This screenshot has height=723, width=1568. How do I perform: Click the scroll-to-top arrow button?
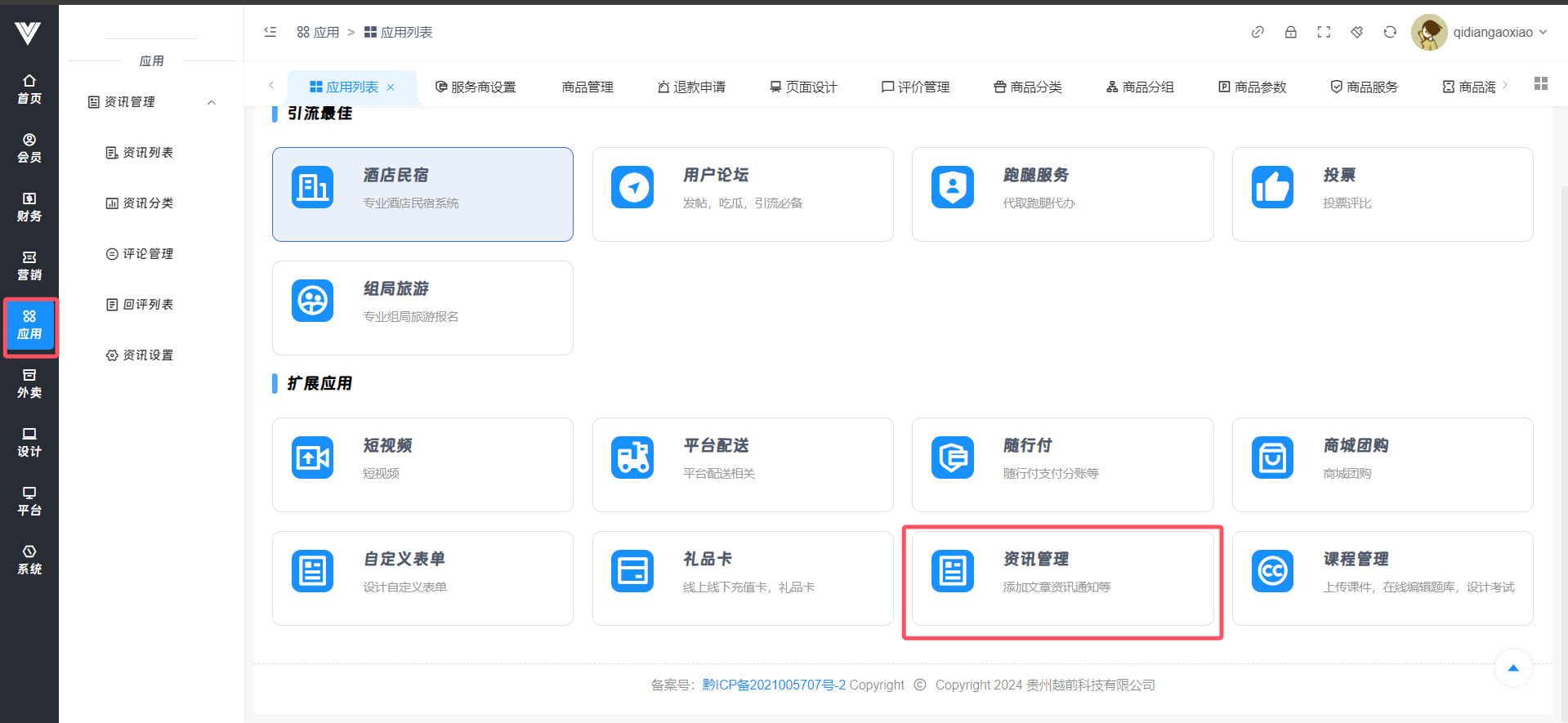(x=1512, y=668)
